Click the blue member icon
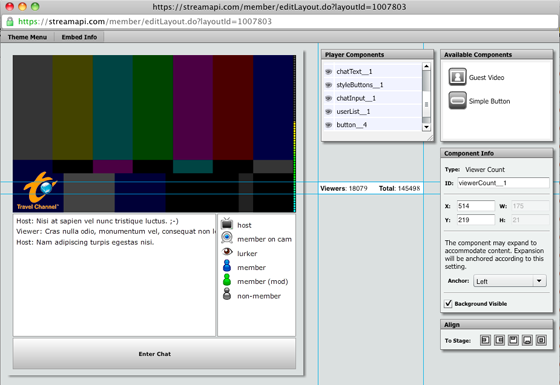 227,266
